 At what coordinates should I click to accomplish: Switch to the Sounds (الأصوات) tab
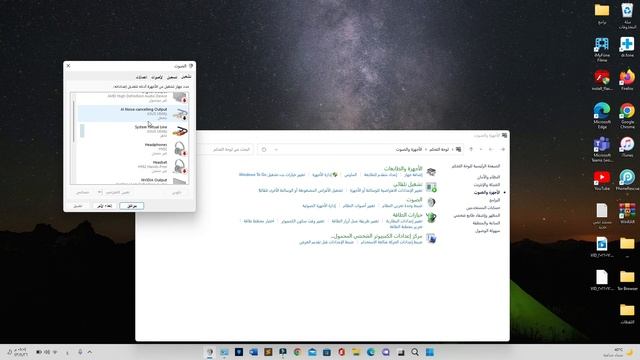[x=157, y=77]
